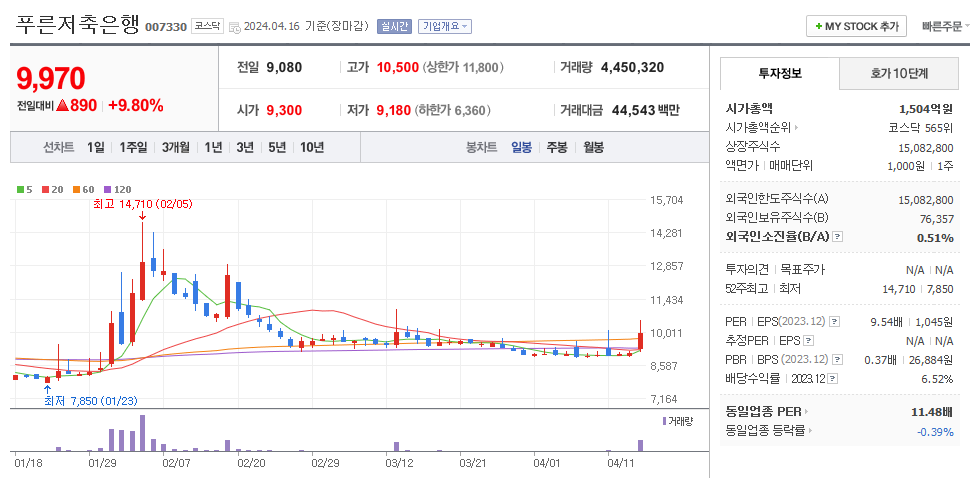The image size is (979, 478).
Task: Click the 04/11 date axis label
Action: coord(621,464)
